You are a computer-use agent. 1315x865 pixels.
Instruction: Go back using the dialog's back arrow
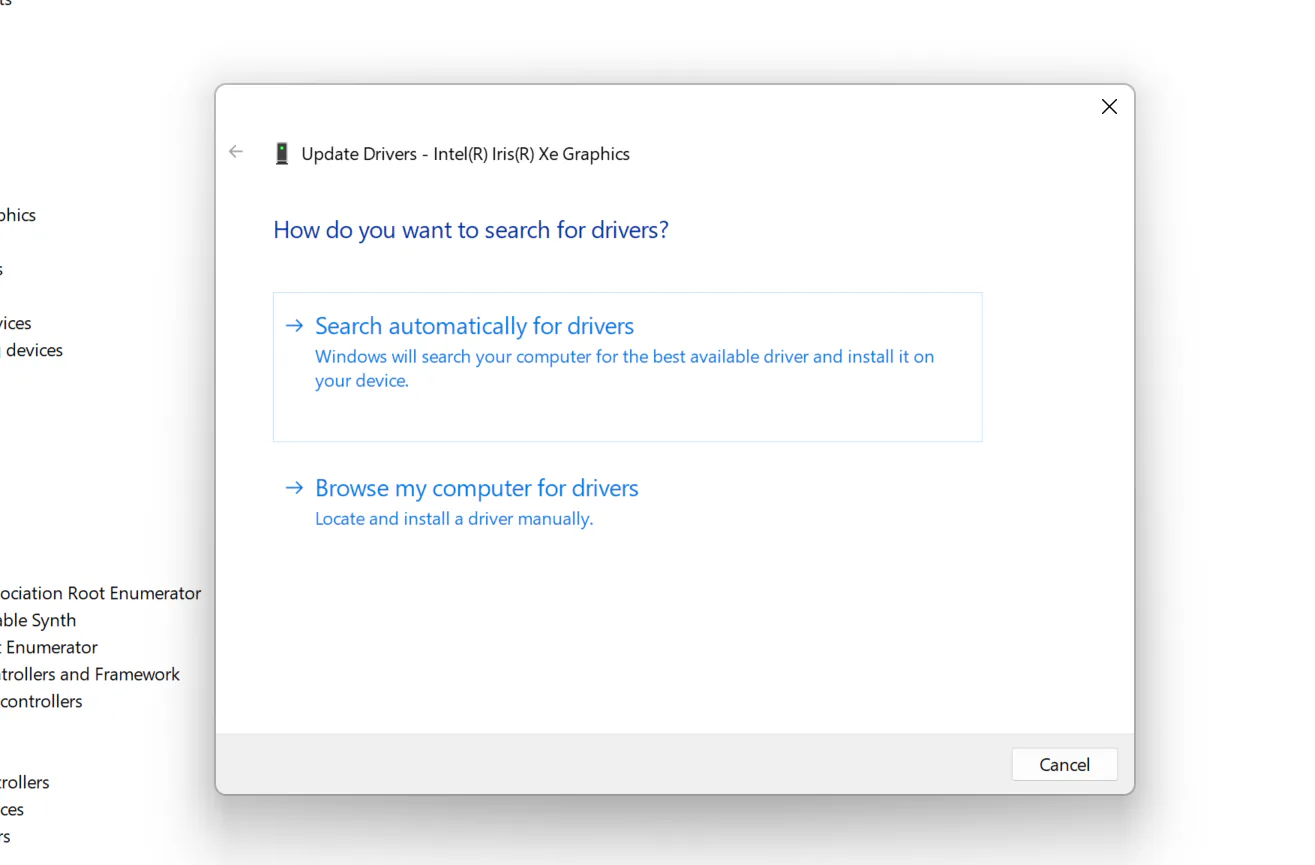(236, 152)
